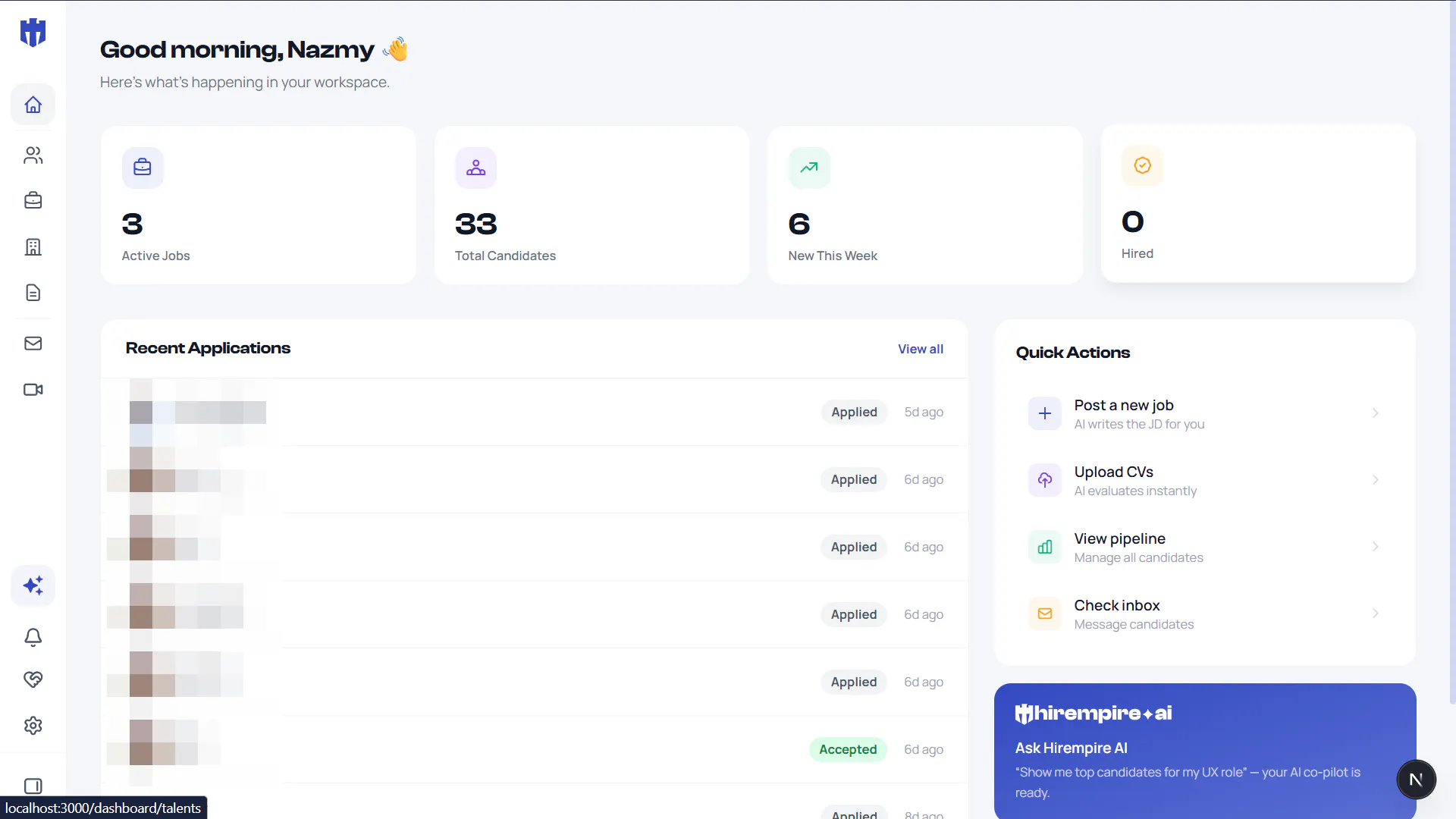The width and height of the screenshot is (1456, 819).
Task: Click the candidates icon on Total Candidates card
Action: tap(475, 168)
